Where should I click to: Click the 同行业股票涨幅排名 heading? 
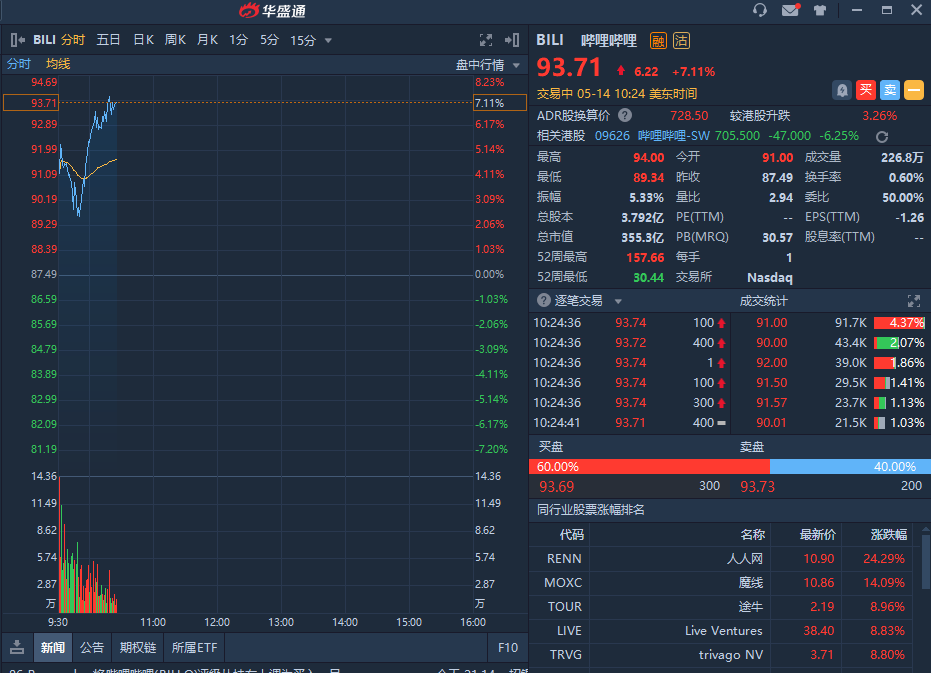[591, 510]
